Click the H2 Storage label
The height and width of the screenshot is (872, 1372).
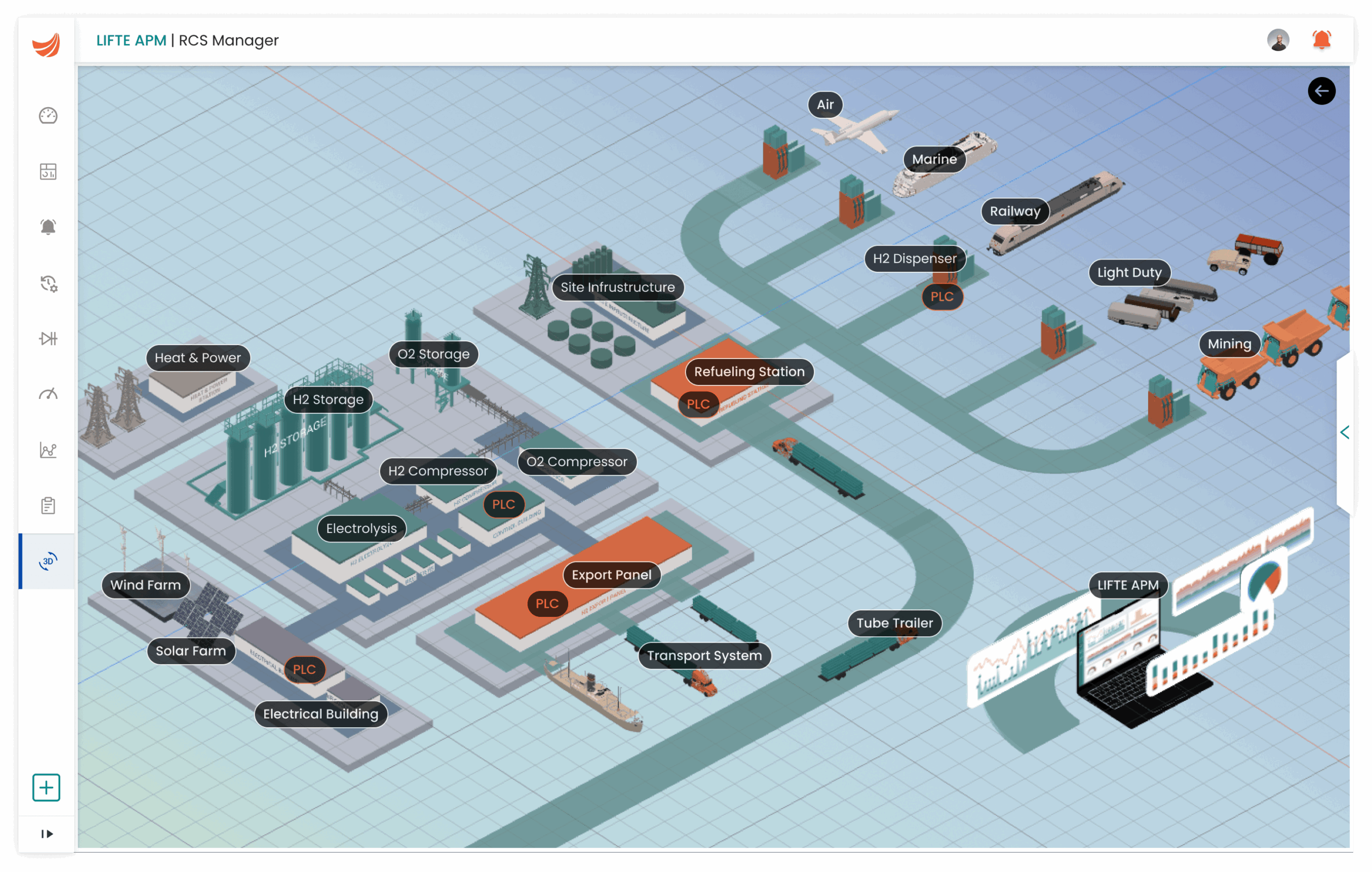click(x=328, y=399)
